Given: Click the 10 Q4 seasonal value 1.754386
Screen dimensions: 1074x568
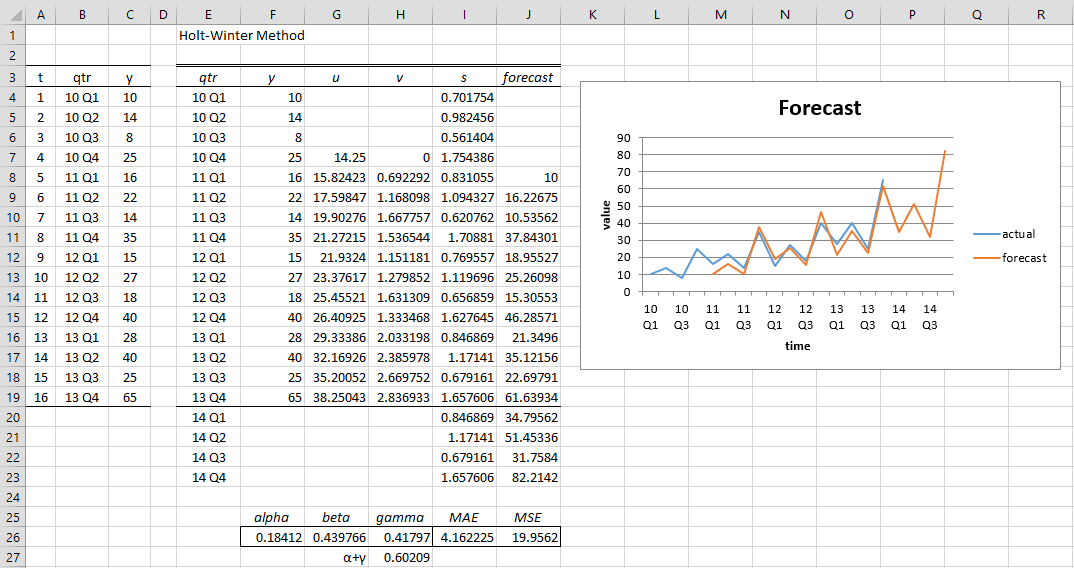Looking at the screenshot, I should [464, 157].
